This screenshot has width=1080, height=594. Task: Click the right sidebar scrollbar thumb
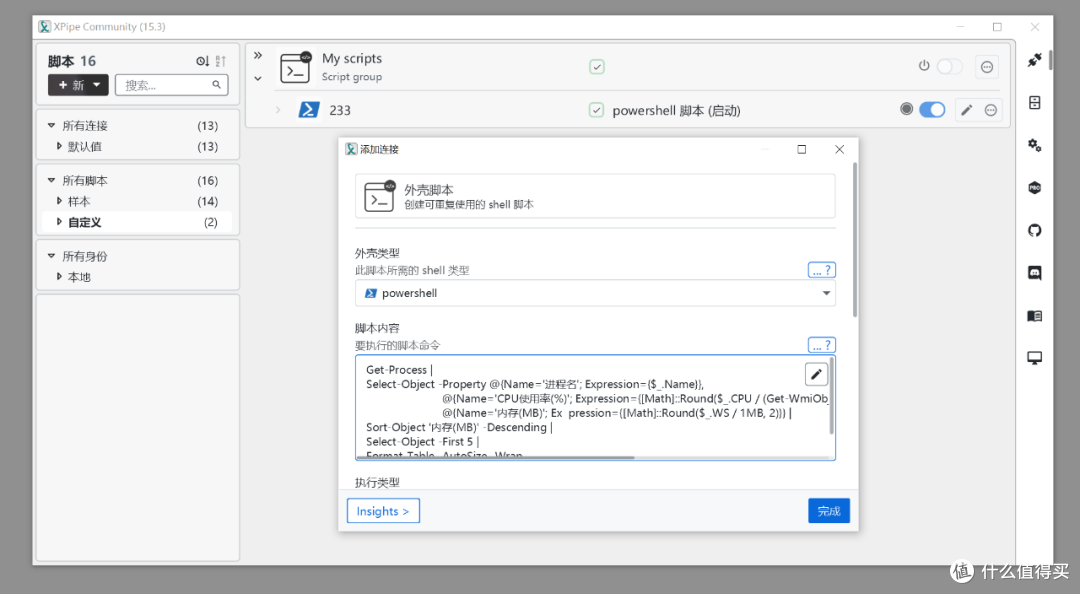[1050, 59]
